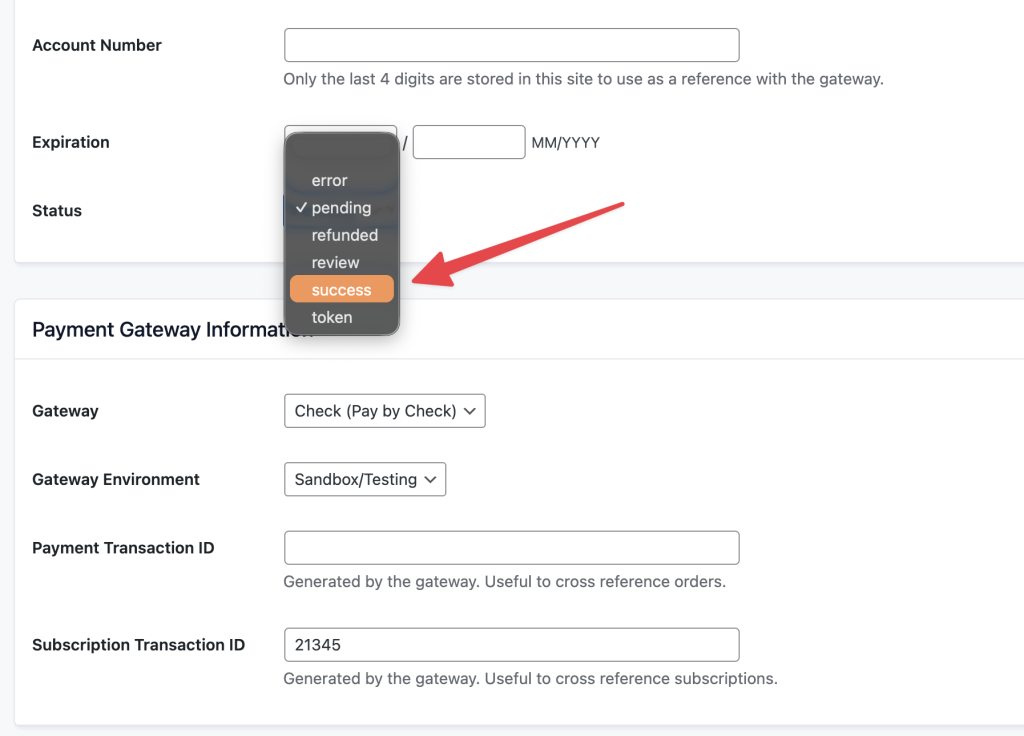
Task: Click the Payment Transaction ID label
Action: click(123, 548)
